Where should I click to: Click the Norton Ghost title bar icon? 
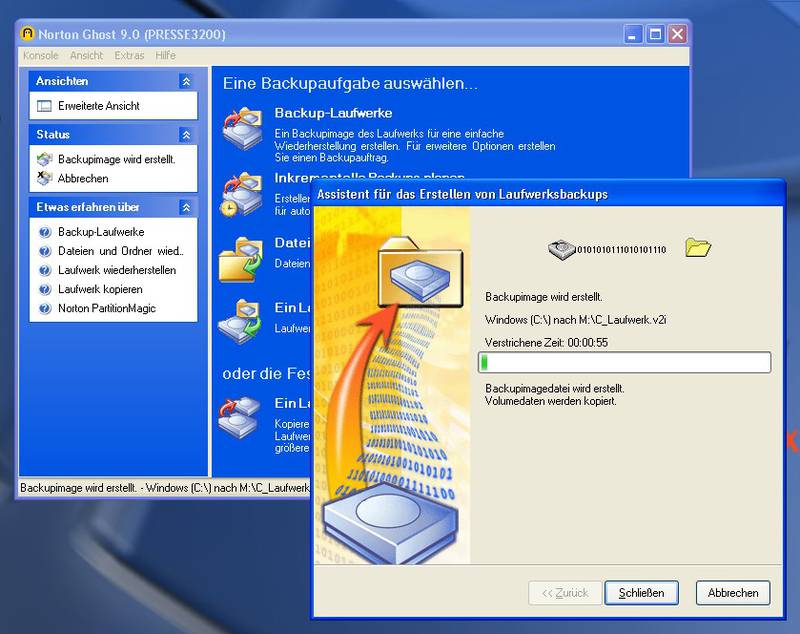(28, 34)
